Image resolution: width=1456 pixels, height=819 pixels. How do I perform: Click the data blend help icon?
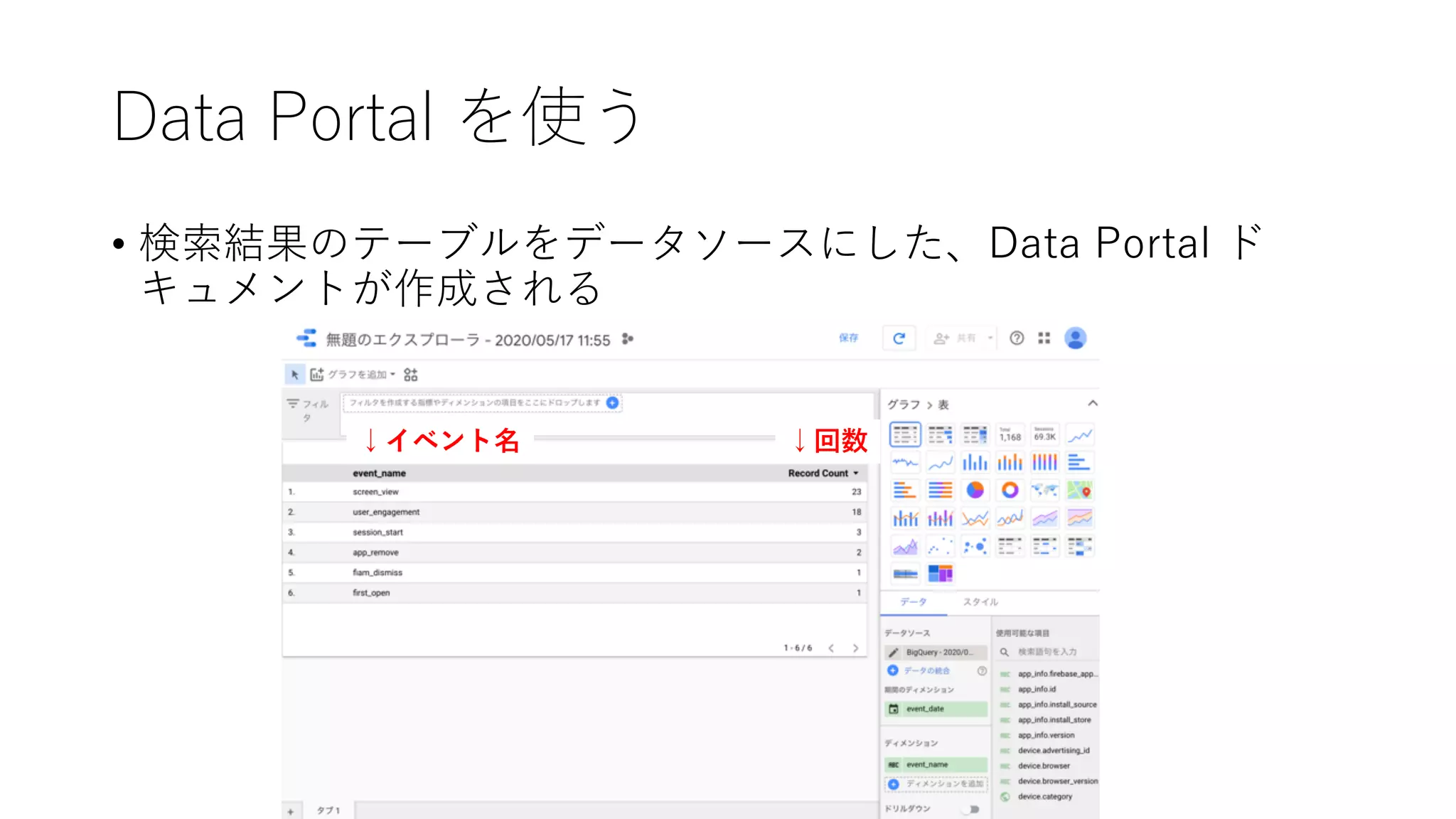click(982, 670)
